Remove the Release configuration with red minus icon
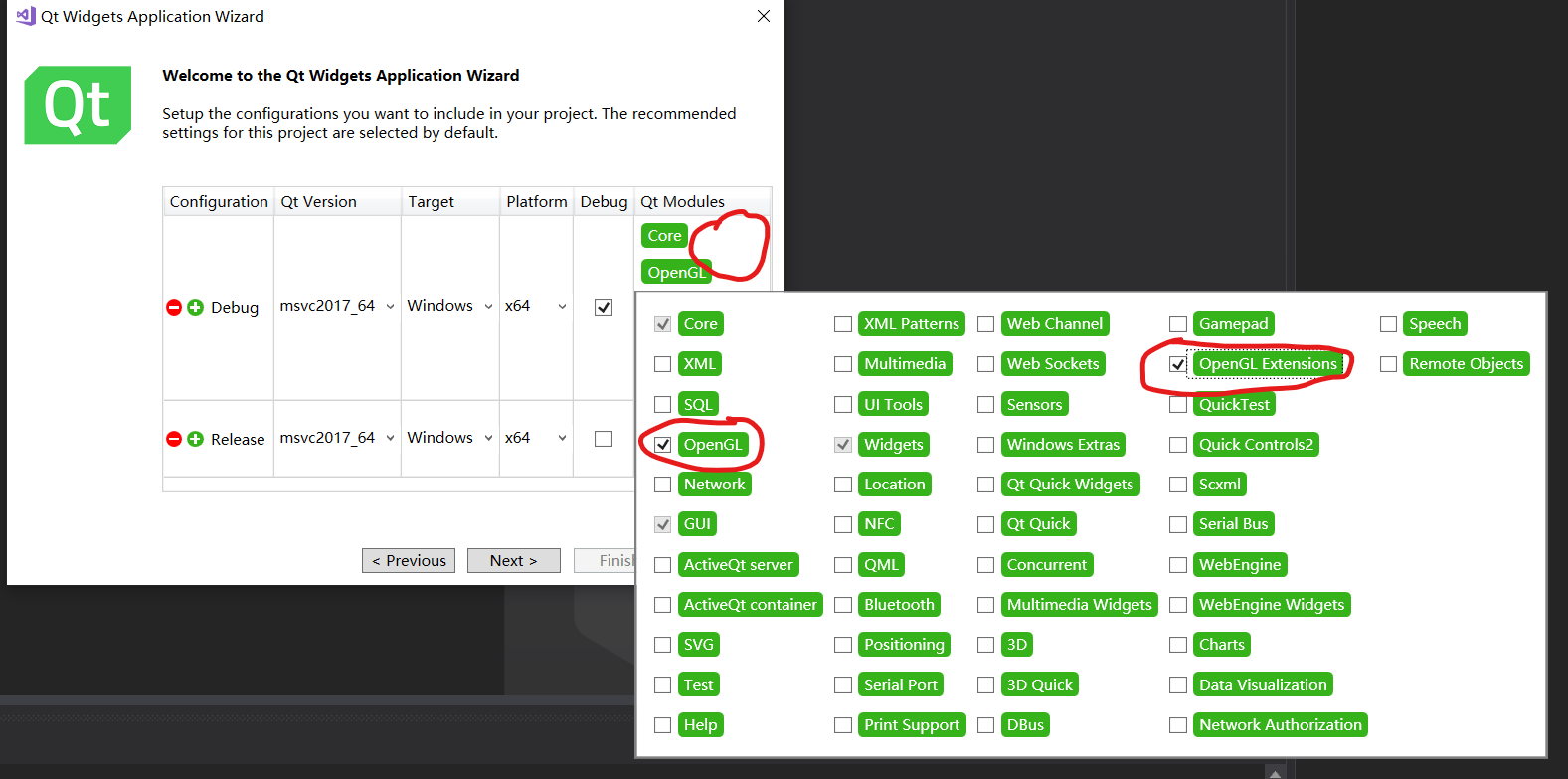The width and height of the screenshot is (1568, 779). point(174,439)
